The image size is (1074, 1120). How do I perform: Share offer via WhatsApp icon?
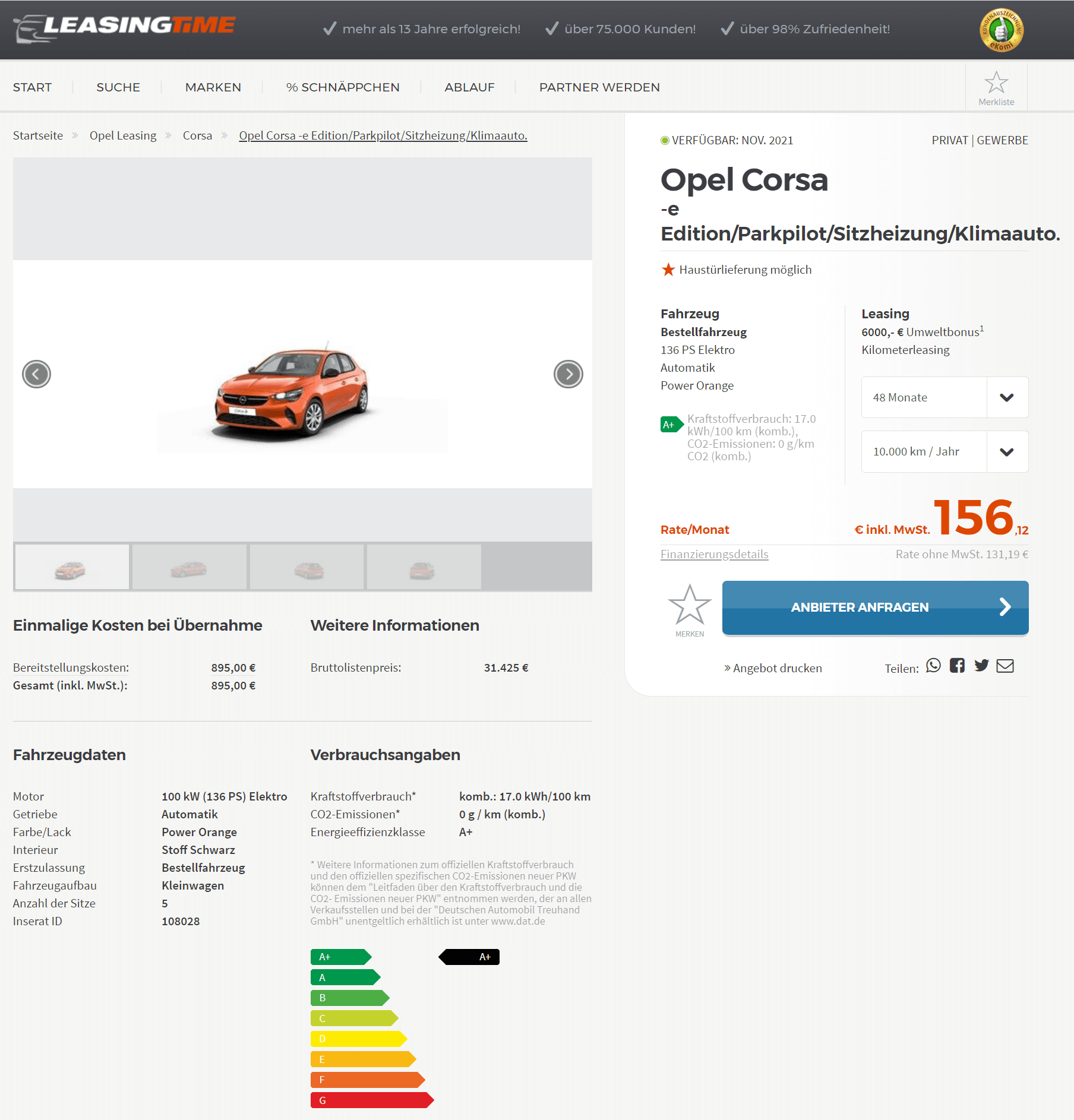933,666
